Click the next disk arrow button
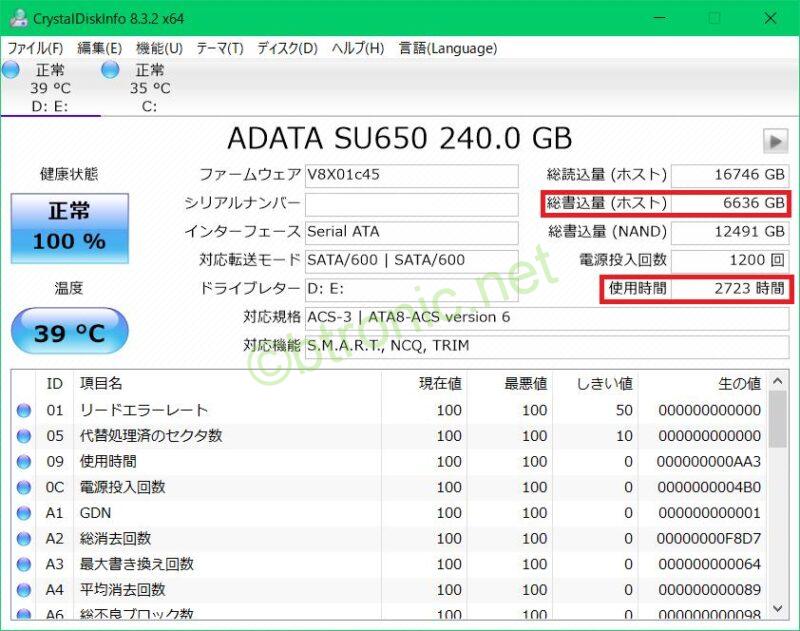Screen dimensions: 800x631 (776, 141)
